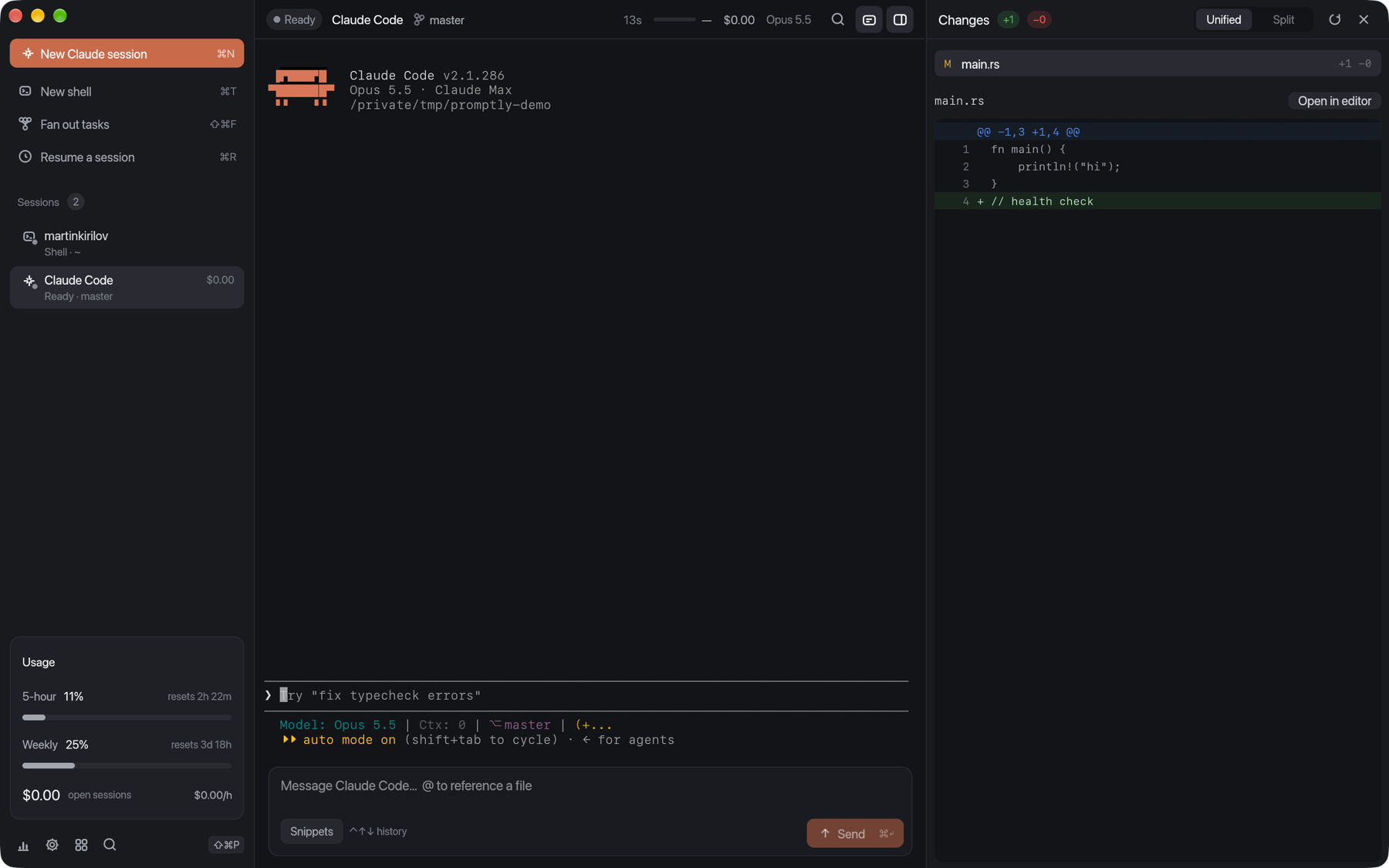
Task: Select Fan out tasks
Action: tap(127, 124)
